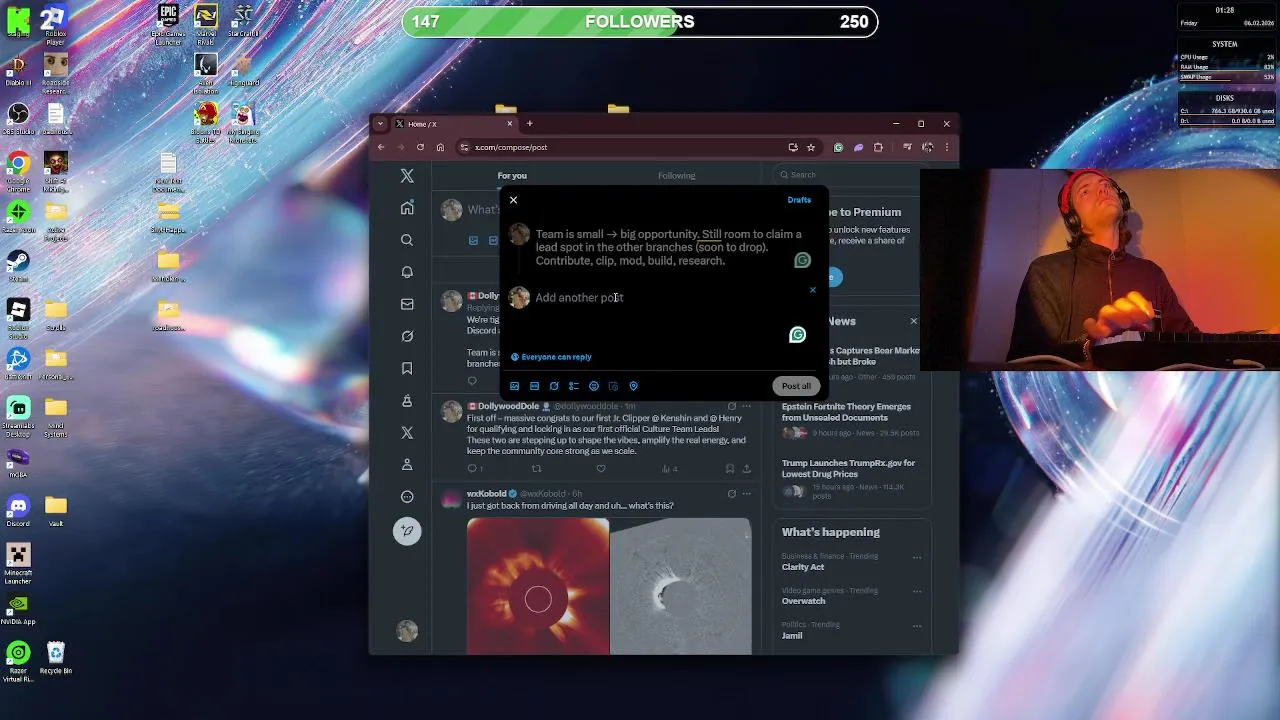Open a new Chrome tab

529,124
